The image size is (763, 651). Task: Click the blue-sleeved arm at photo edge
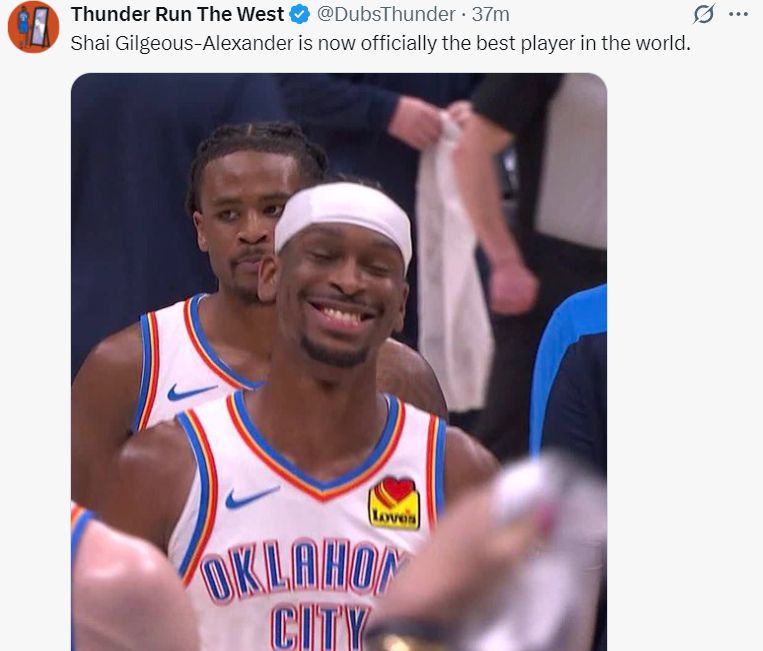coord(569,375)
